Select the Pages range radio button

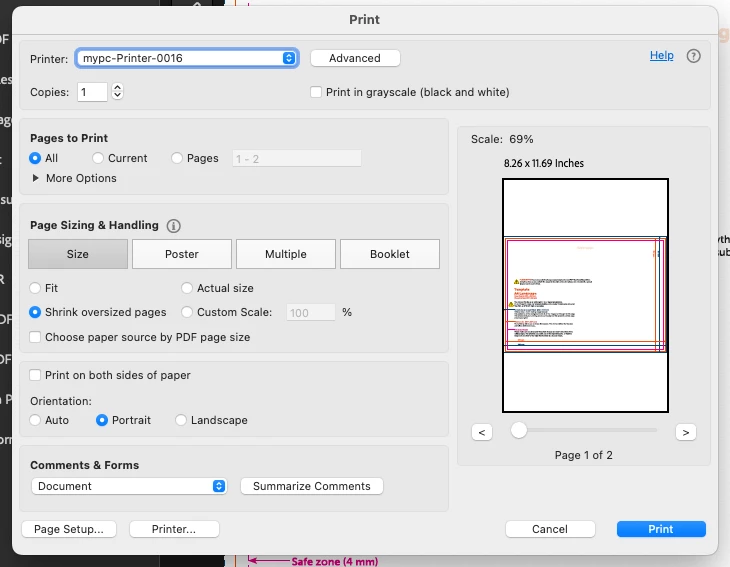pyautogui.click(x=176, y=158)
